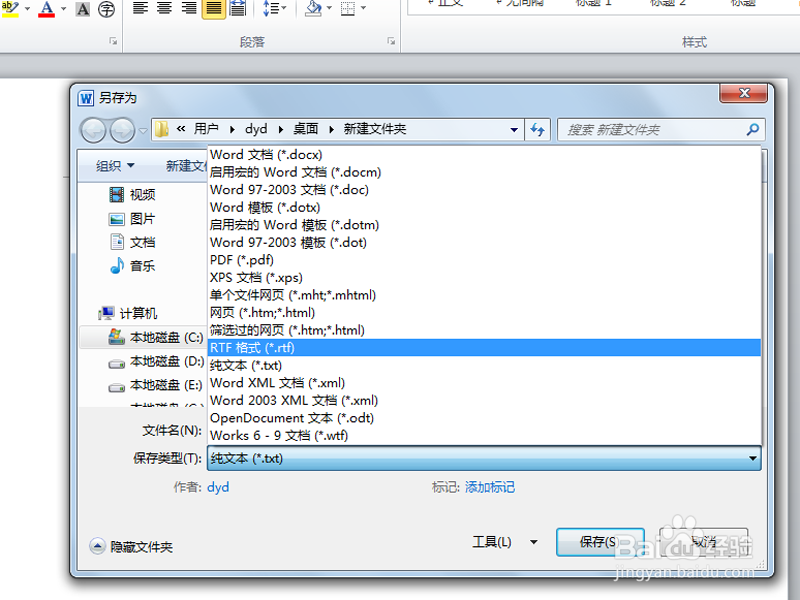
Task: Click the 用户 breadcrumb segment
Action: 206,129
